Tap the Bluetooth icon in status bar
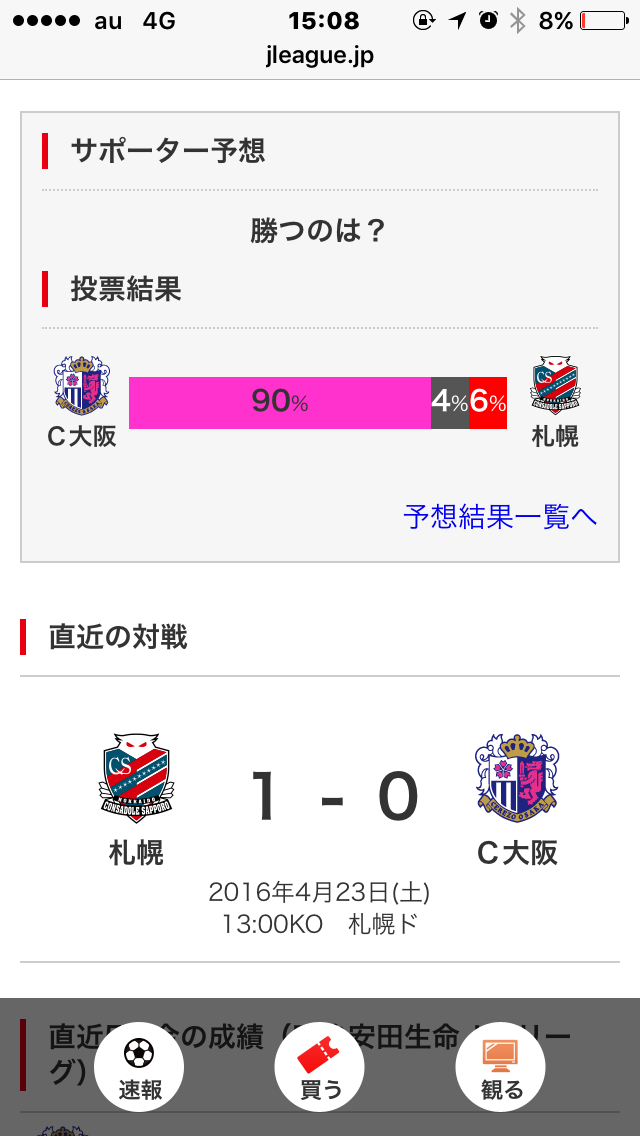640x1136 pixels. point(517,20)
